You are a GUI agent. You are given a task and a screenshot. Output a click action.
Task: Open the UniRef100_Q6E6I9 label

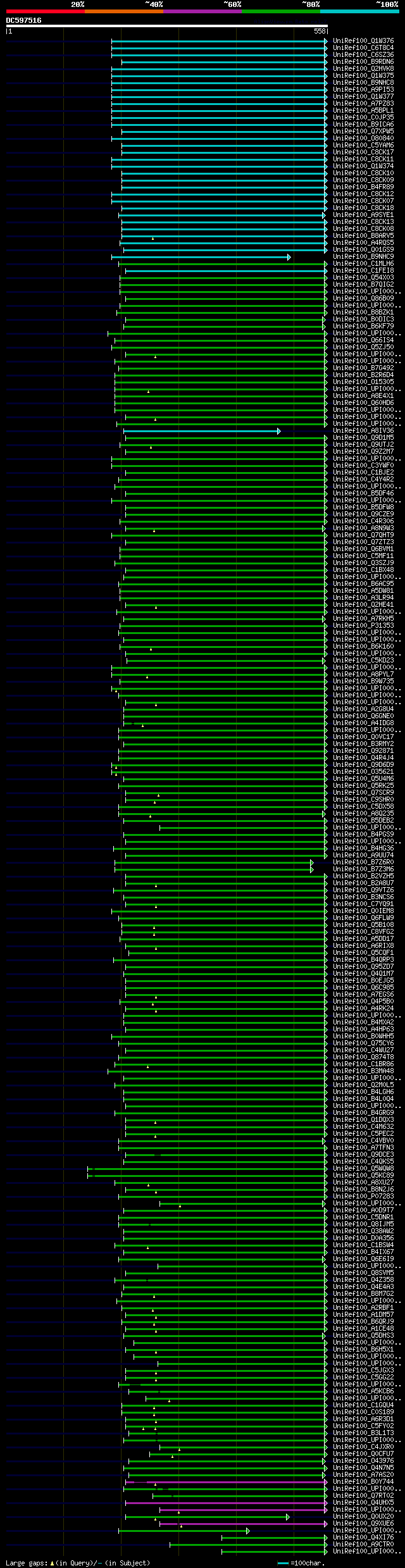click(x=363, y=1259)
